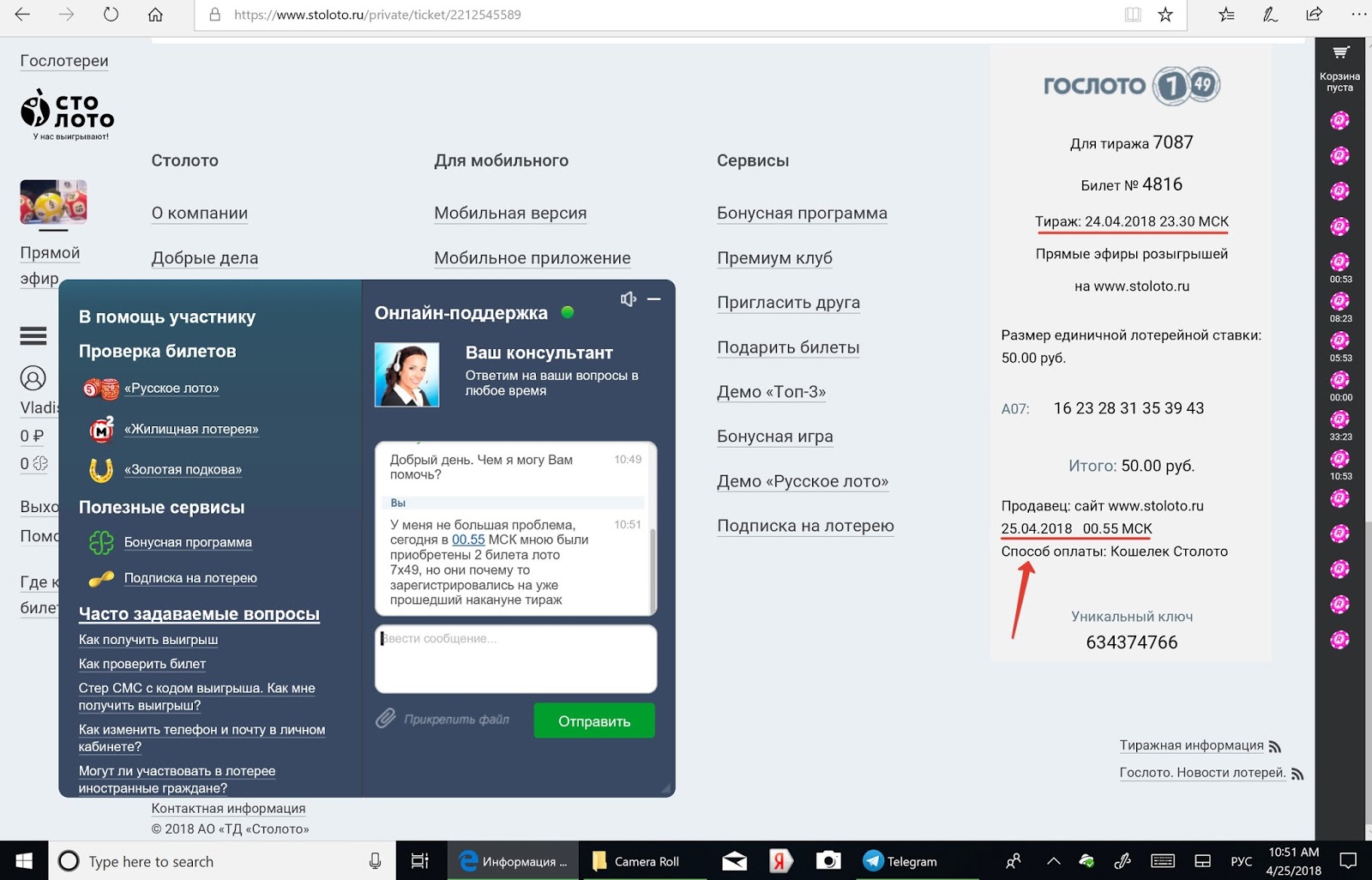Open Бонусная программа under Сервисы
Image resolution: width=1372 pixels, height=880 pixels.
tap(802, 213)
